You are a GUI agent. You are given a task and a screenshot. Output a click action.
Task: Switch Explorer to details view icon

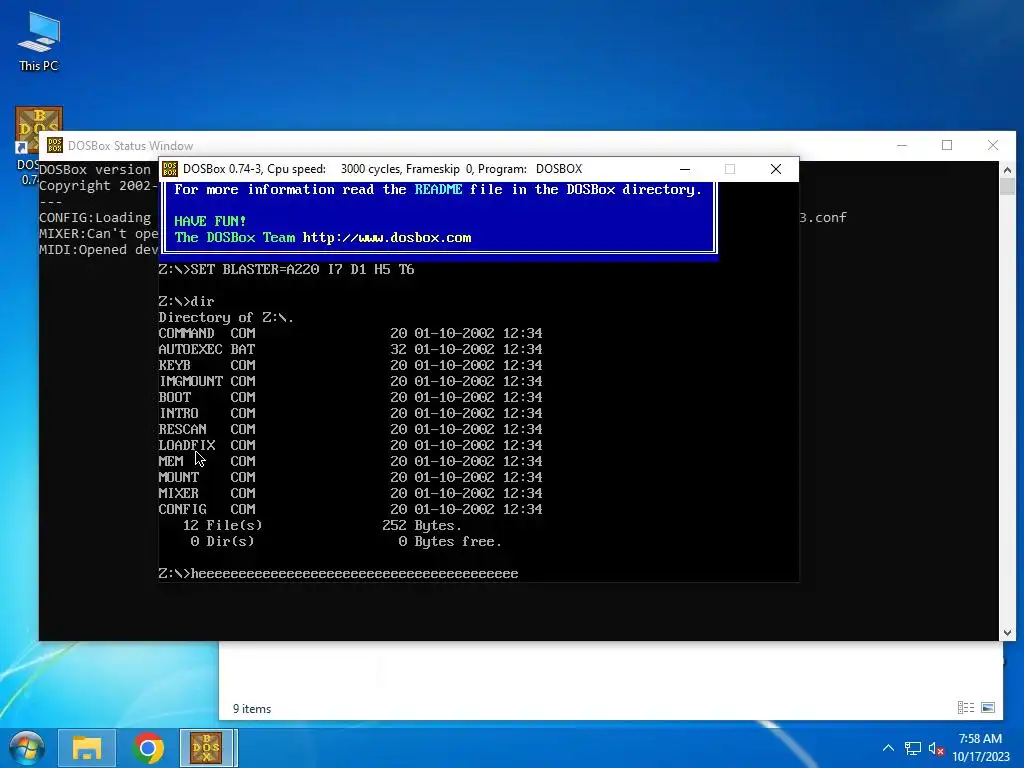pos(966,707)
